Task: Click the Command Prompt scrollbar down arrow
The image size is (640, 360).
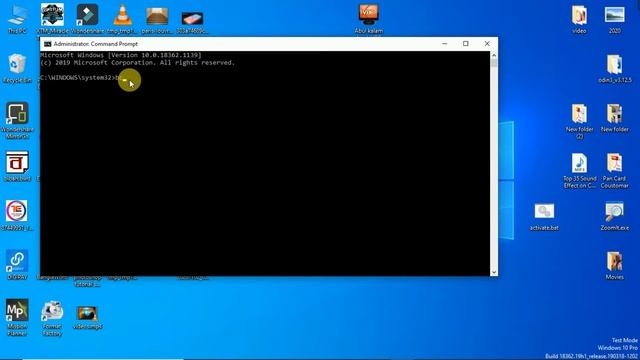Action: (x=494, y=272)
